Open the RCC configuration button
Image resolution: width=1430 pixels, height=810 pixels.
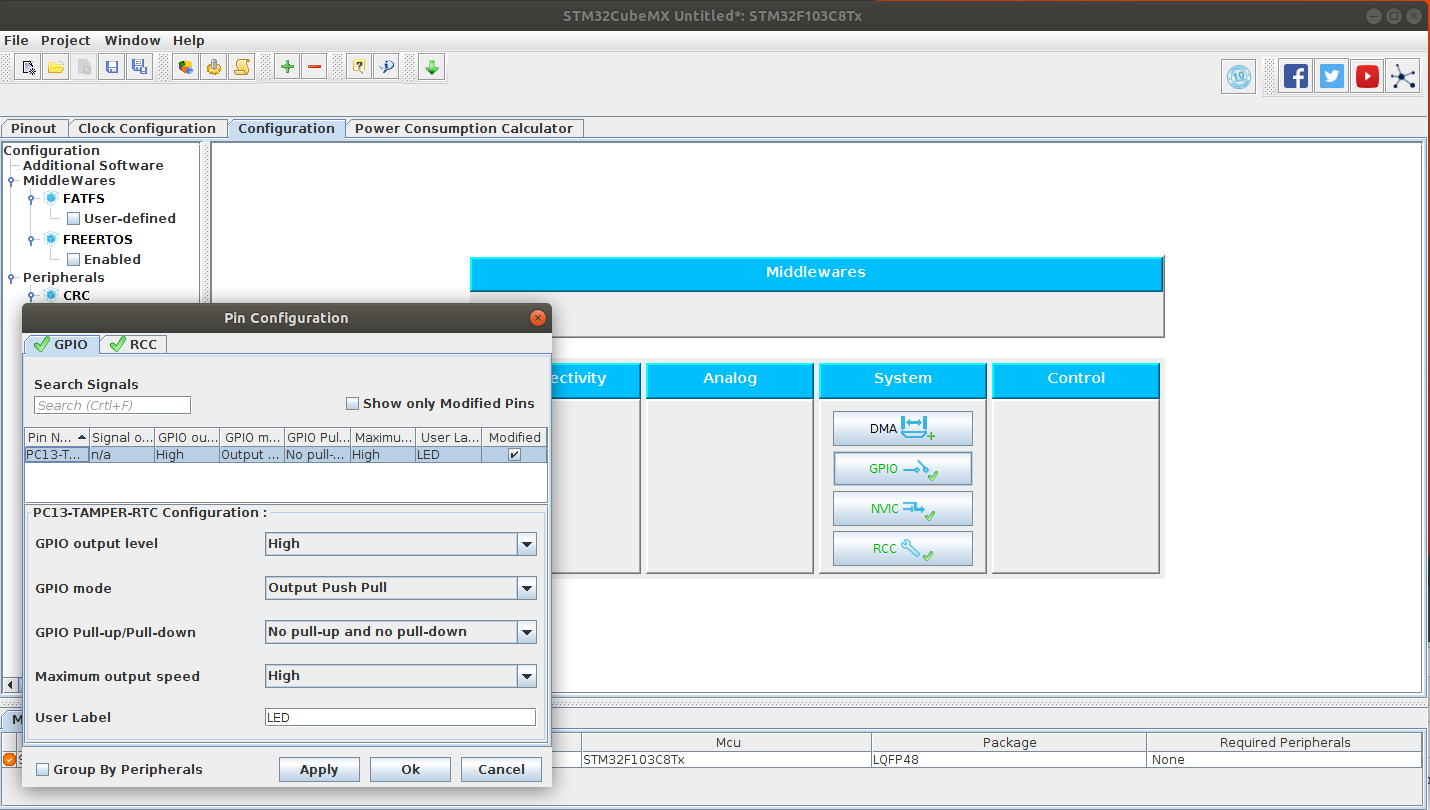point(903,548)
